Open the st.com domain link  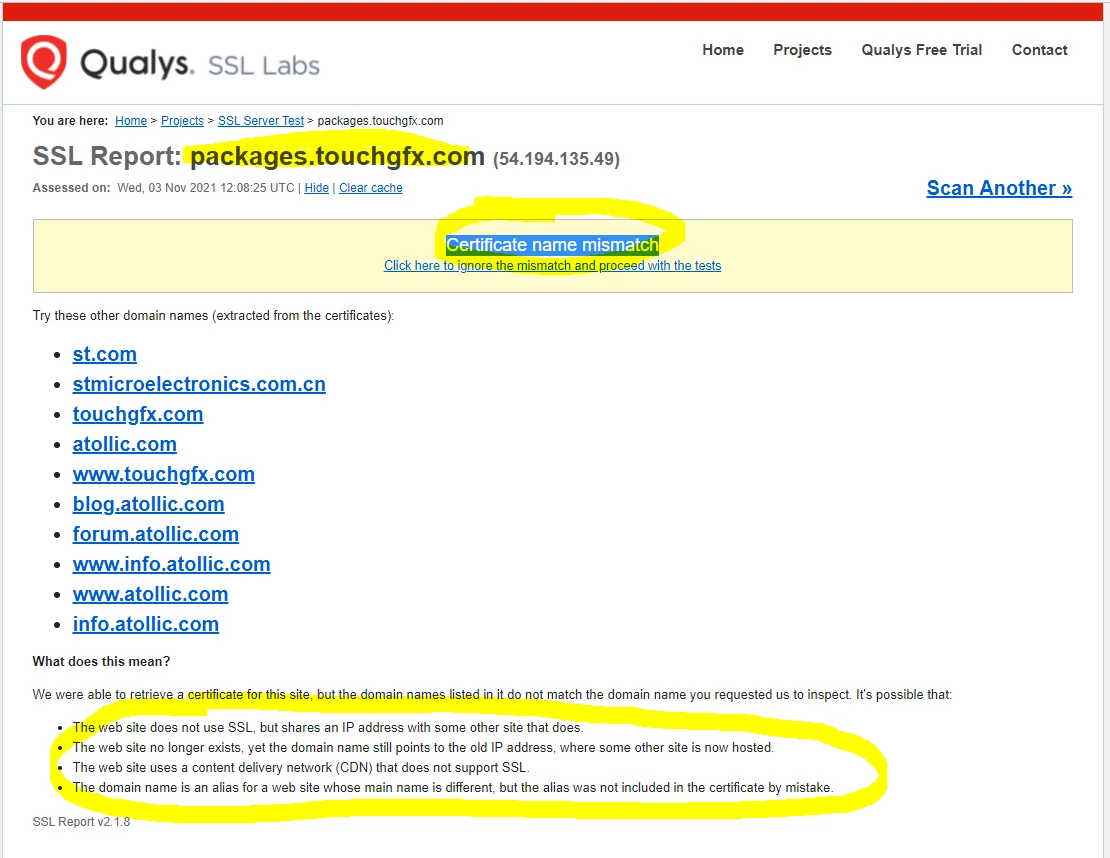click(105, 354)
